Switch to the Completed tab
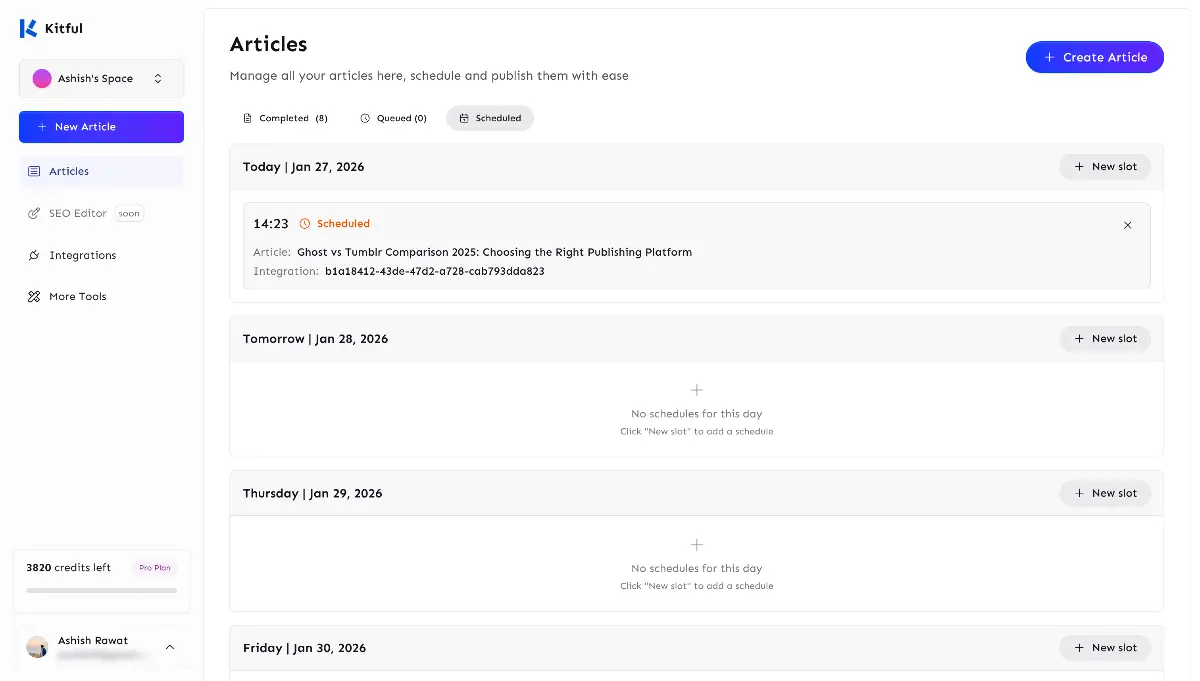The image size is (1200, 681). point(285,117)
